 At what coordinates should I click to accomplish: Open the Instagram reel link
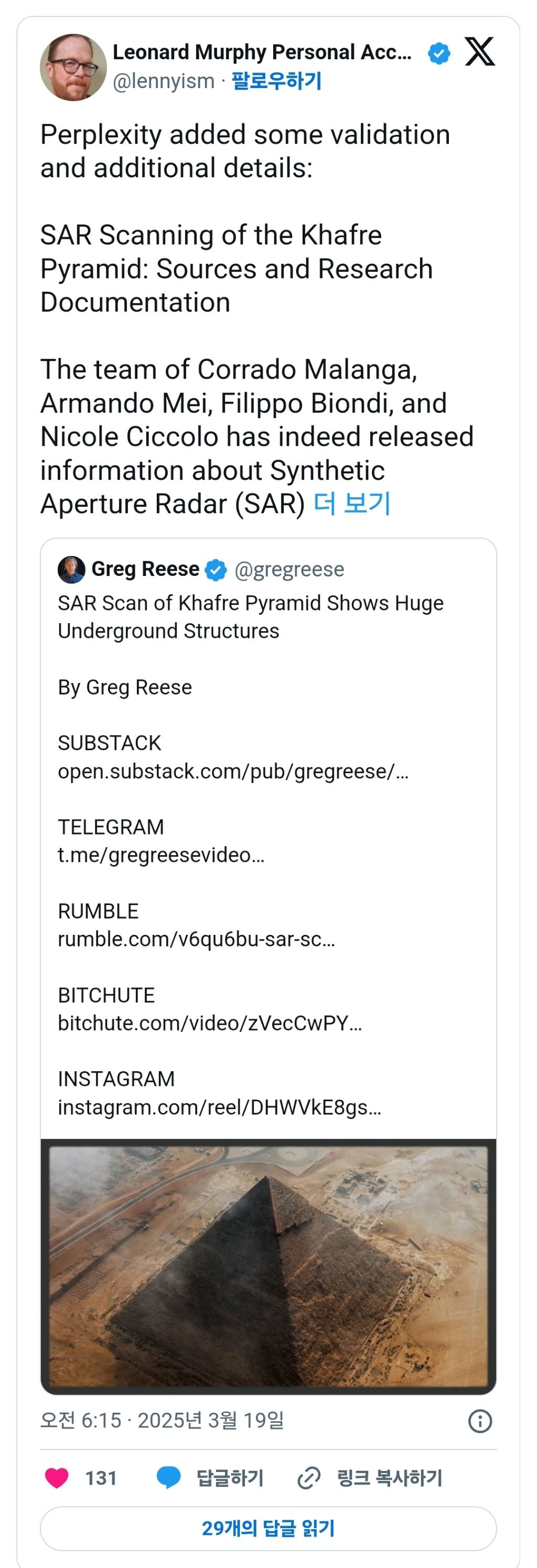[219, 1107]
